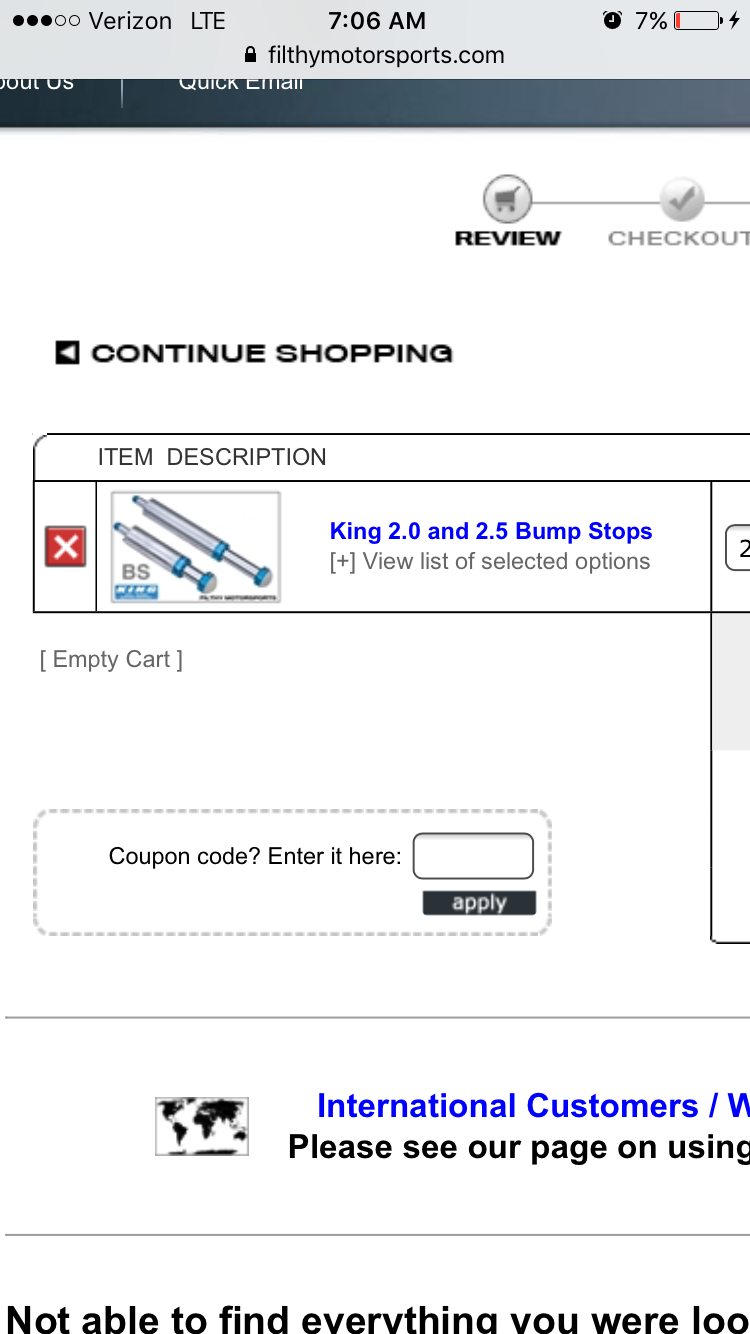
Task: Tap the battery icon in status bar
Action: pyautogui.click(x=698, y=21)
